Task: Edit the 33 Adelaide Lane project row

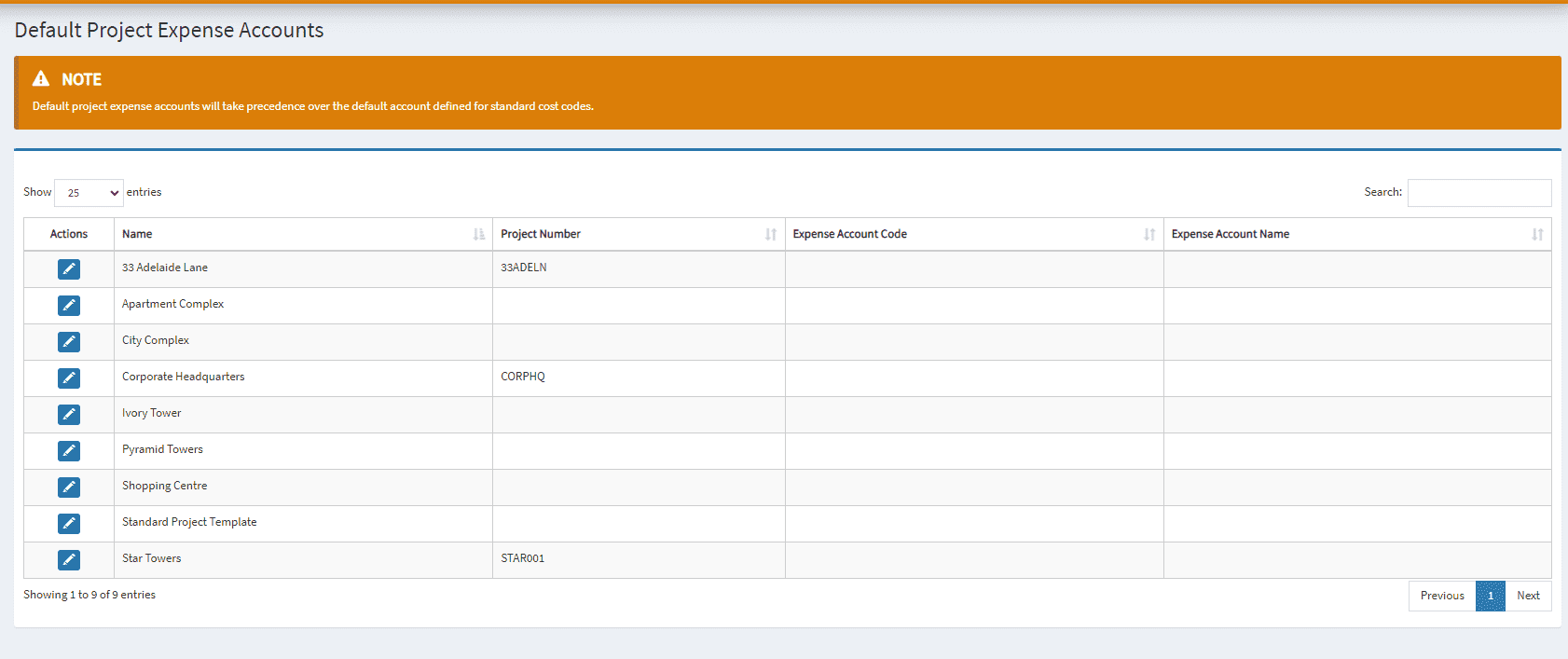Action: [69, 269]
